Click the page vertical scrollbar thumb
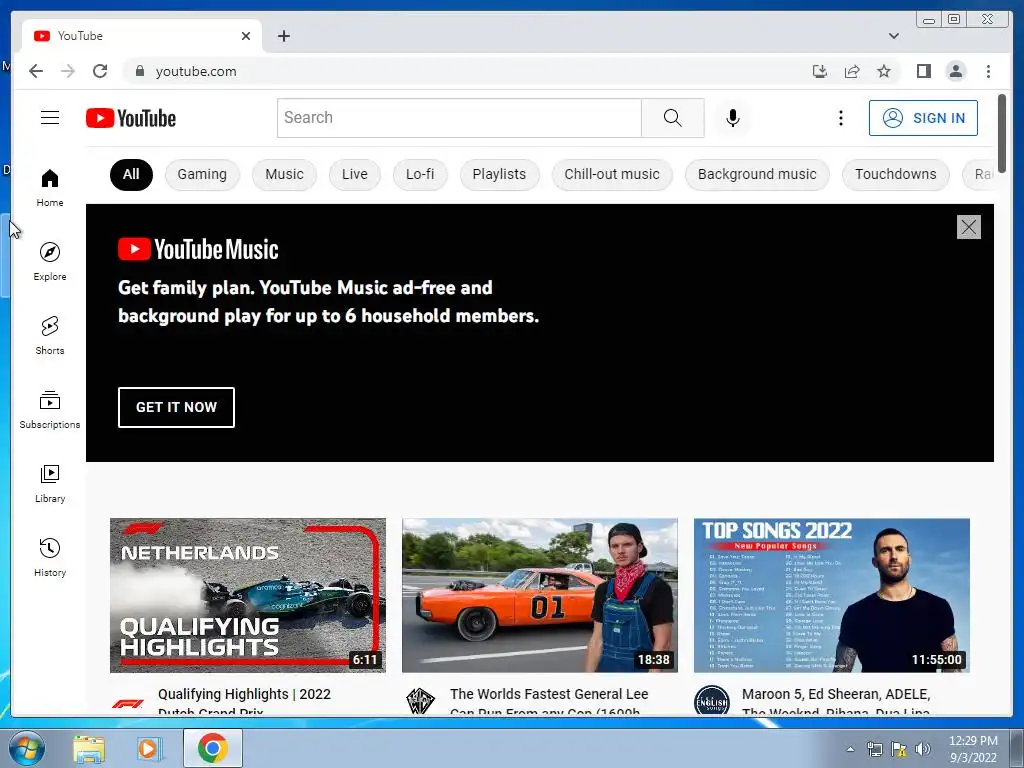The image size is (1024, 768). point(1001,133)
